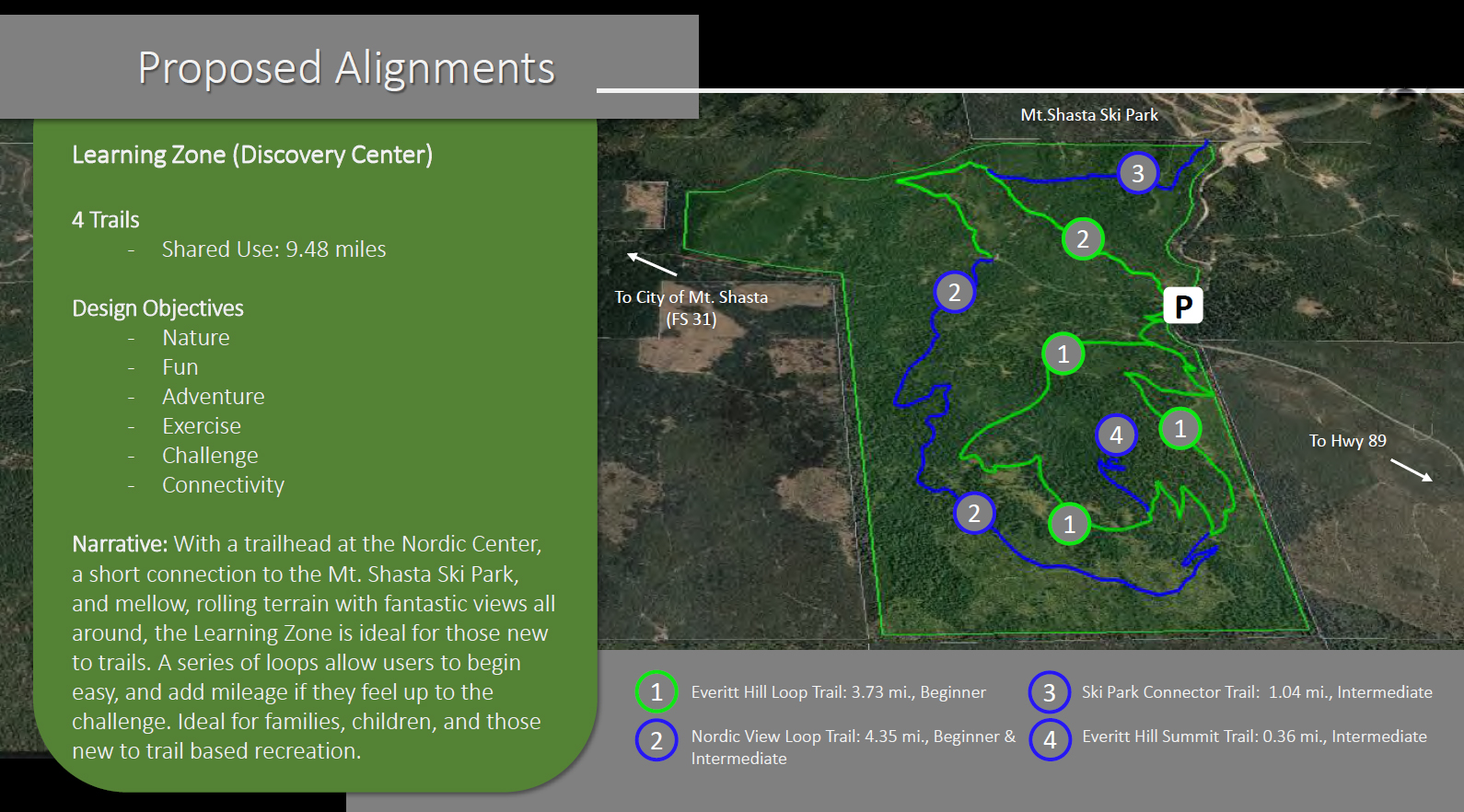Click the blue number 2 legend icon

tap(656, 740)
